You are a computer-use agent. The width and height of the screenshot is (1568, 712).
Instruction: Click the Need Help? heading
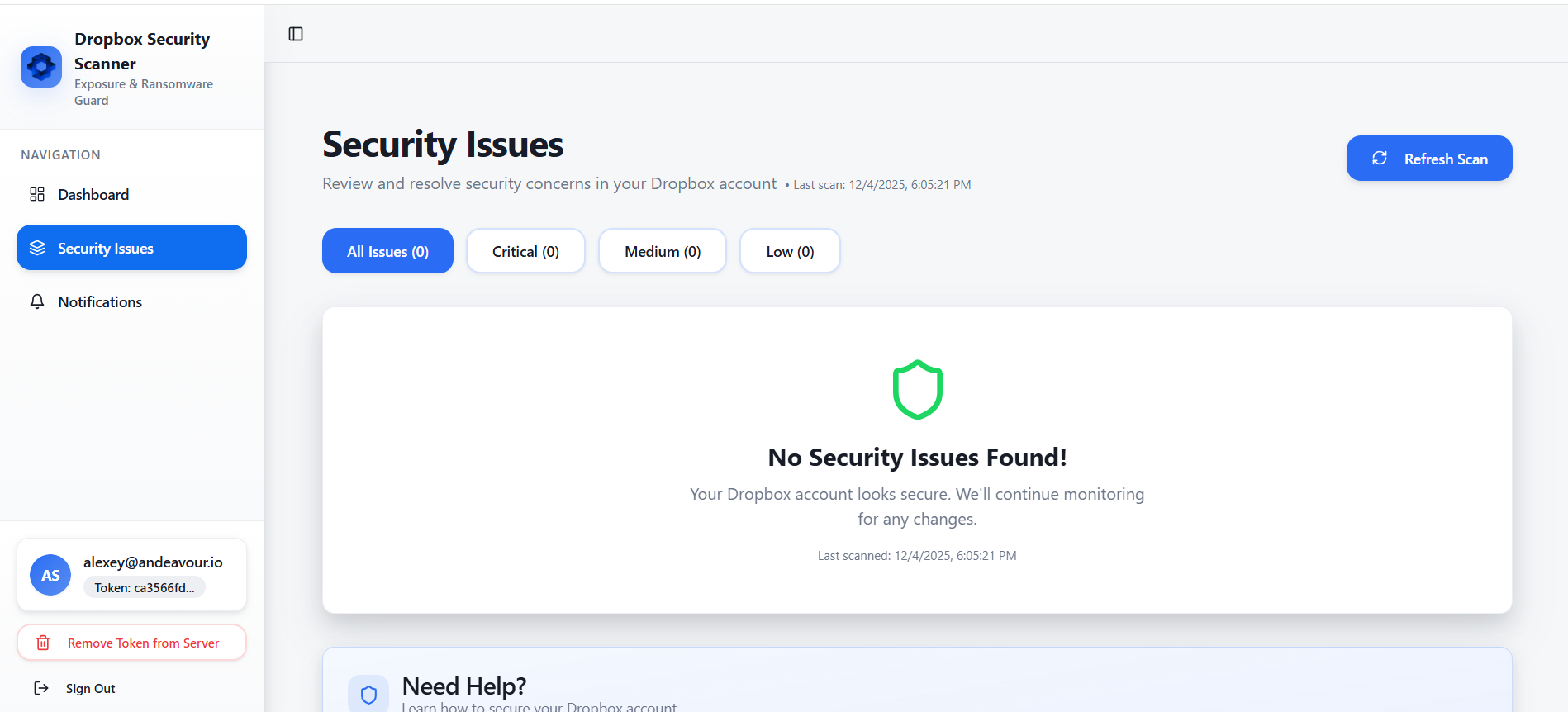click(x=464, y=686)
